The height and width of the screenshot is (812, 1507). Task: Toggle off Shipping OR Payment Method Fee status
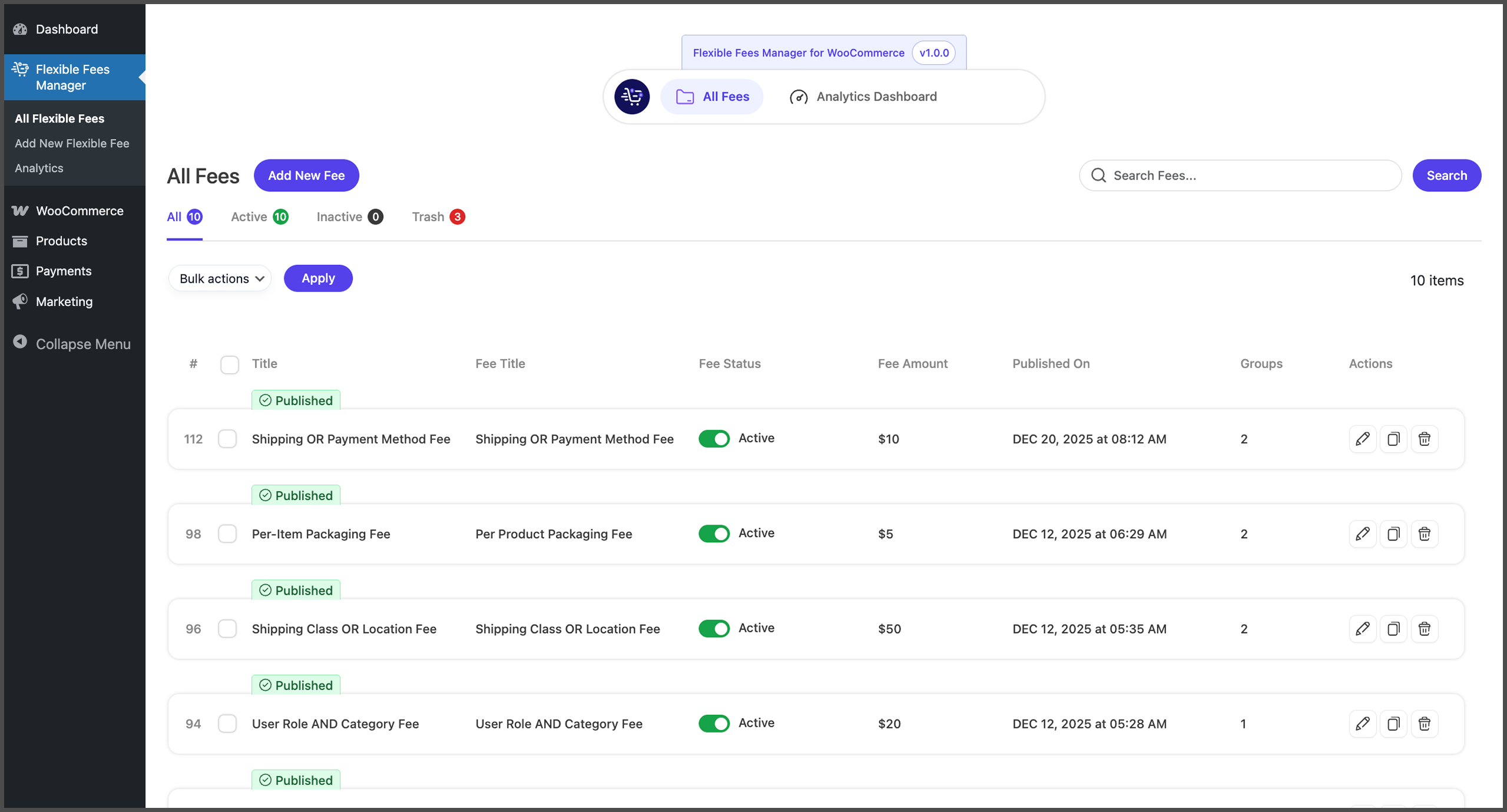click(x=714, y=439)
